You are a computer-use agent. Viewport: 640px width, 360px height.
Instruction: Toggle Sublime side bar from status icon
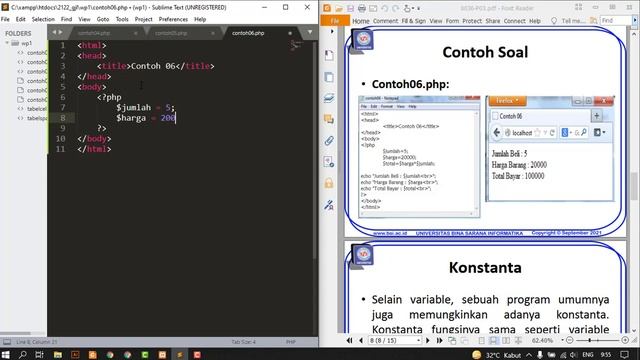click(x=7, y=342)
